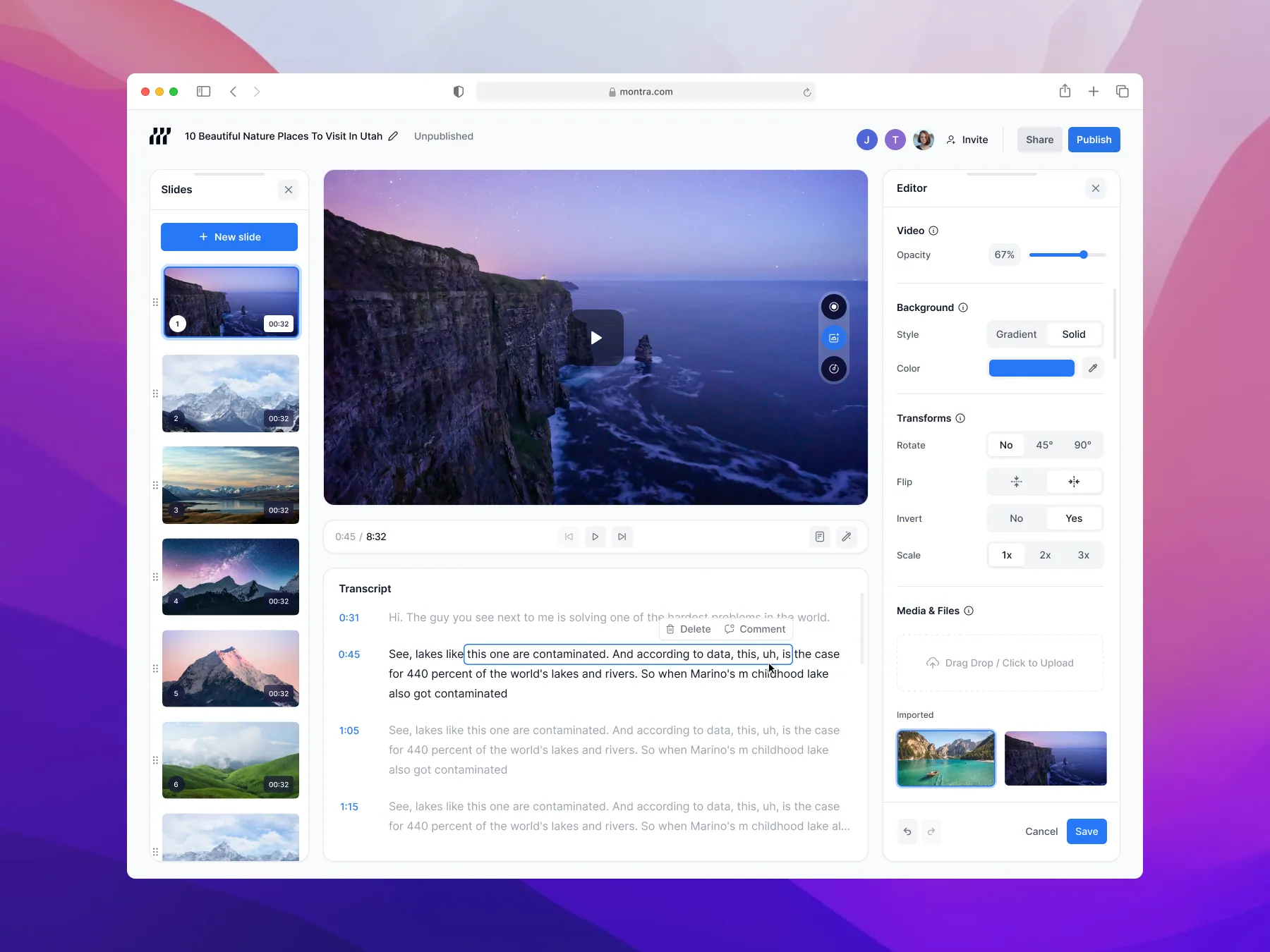
Task: Click the Montra logo icon
Action: click(x=160, y=136)
